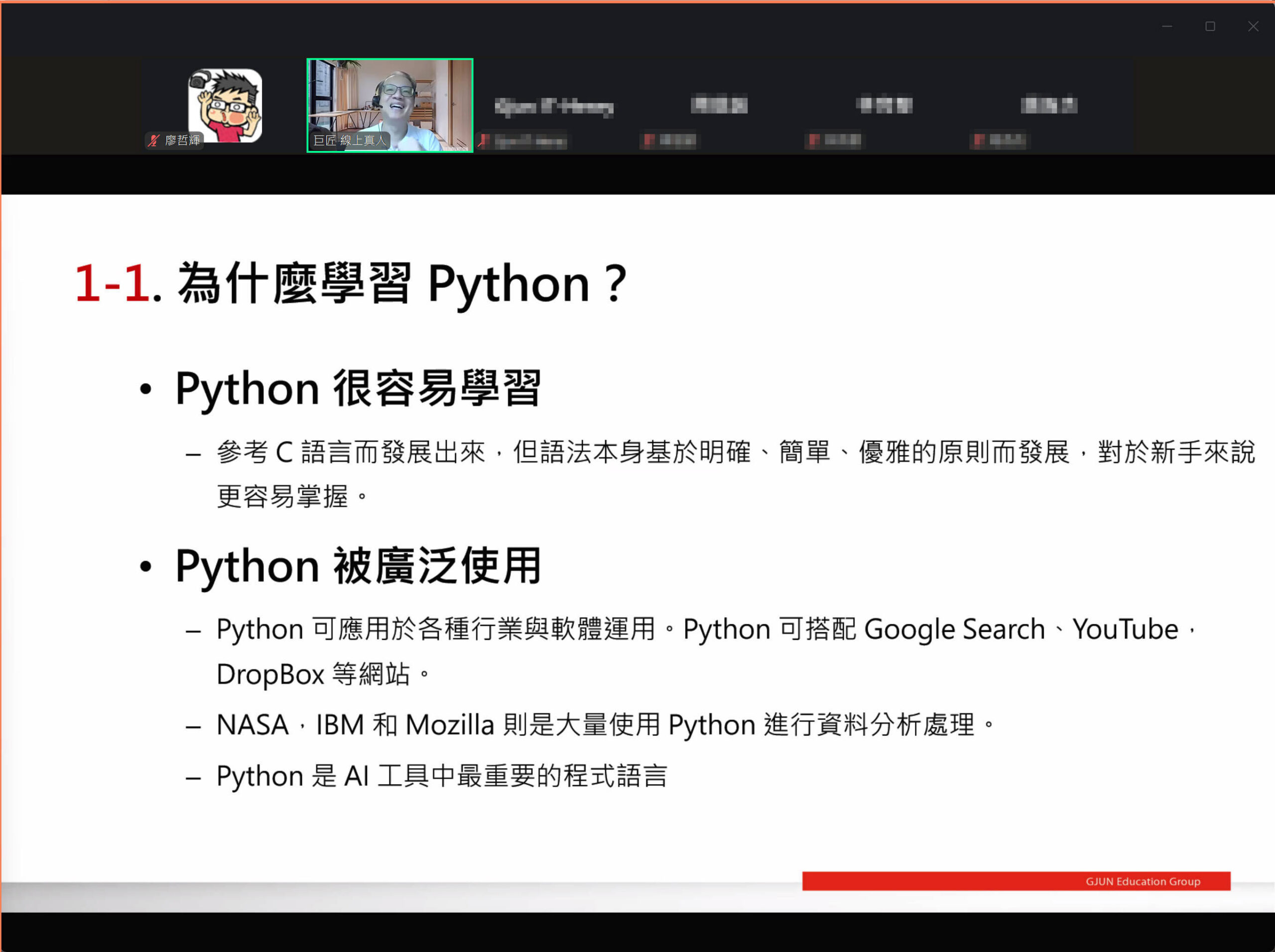The width and height of the screenshot is (1275, 952).
Task: Click the 巨匠 線上真人 name label
Action: point(349,140)
